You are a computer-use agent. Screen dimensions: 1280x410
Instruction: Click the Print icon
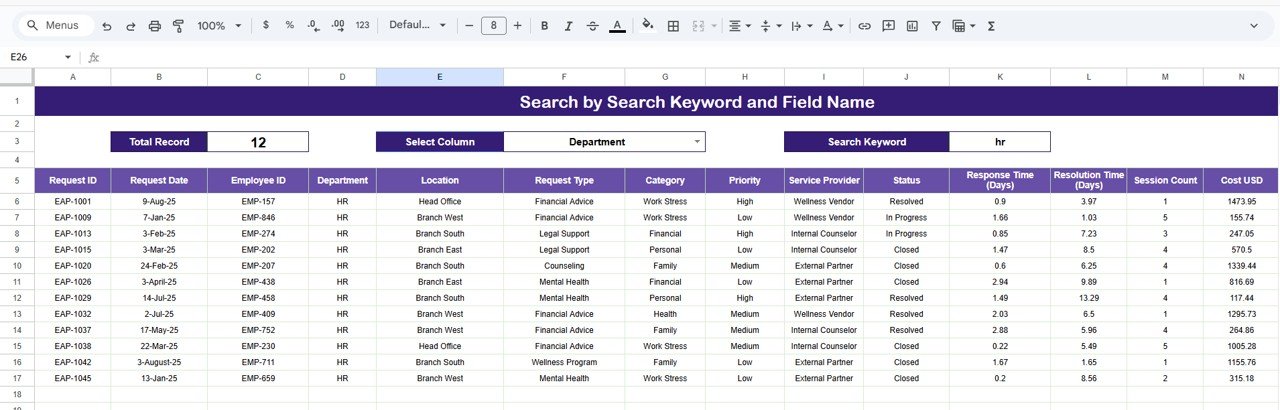pos(155,26)
